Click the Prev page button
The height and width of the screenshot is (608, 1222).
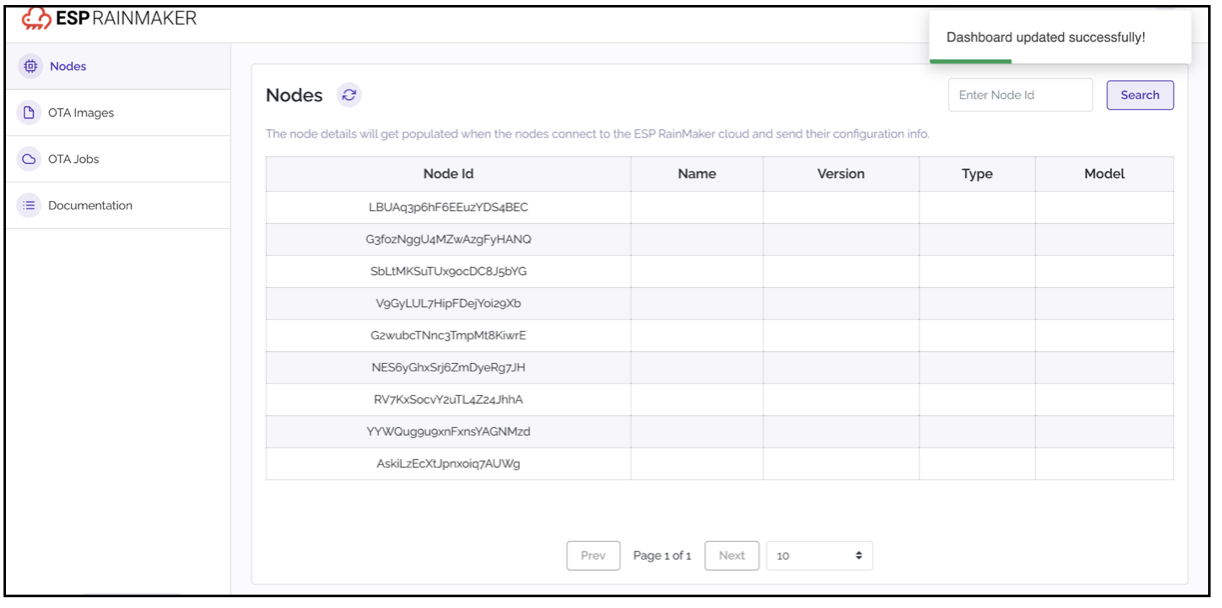593,556
